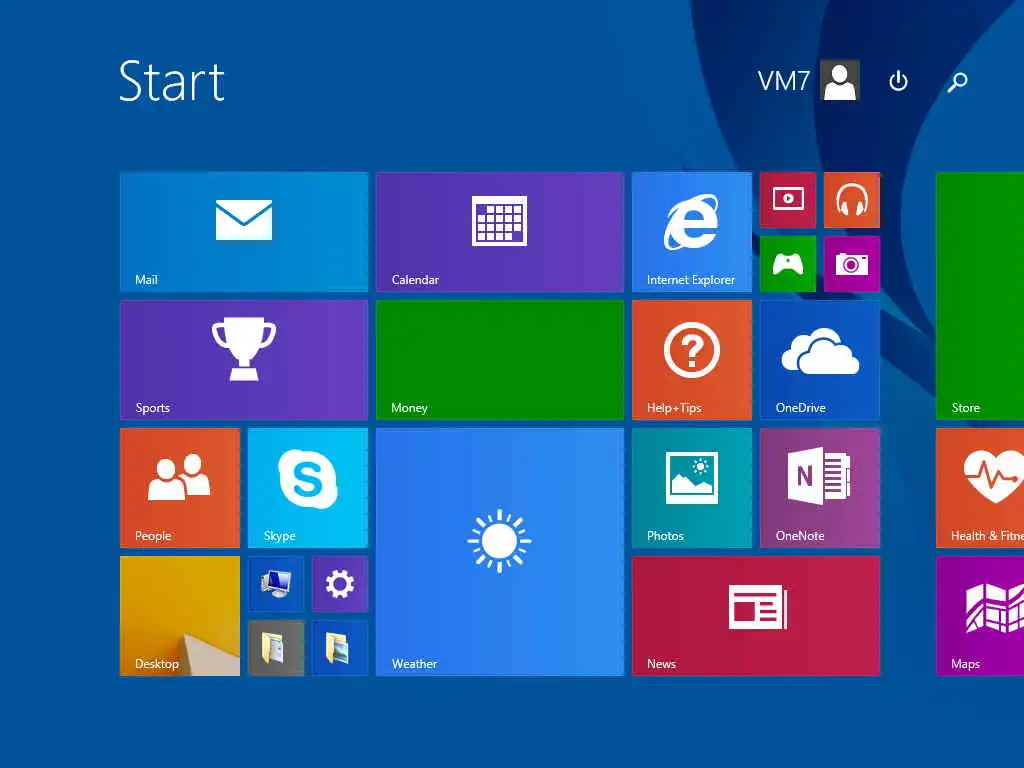Open This PC computer small tile
The image size is (1024, 768).
276,584
